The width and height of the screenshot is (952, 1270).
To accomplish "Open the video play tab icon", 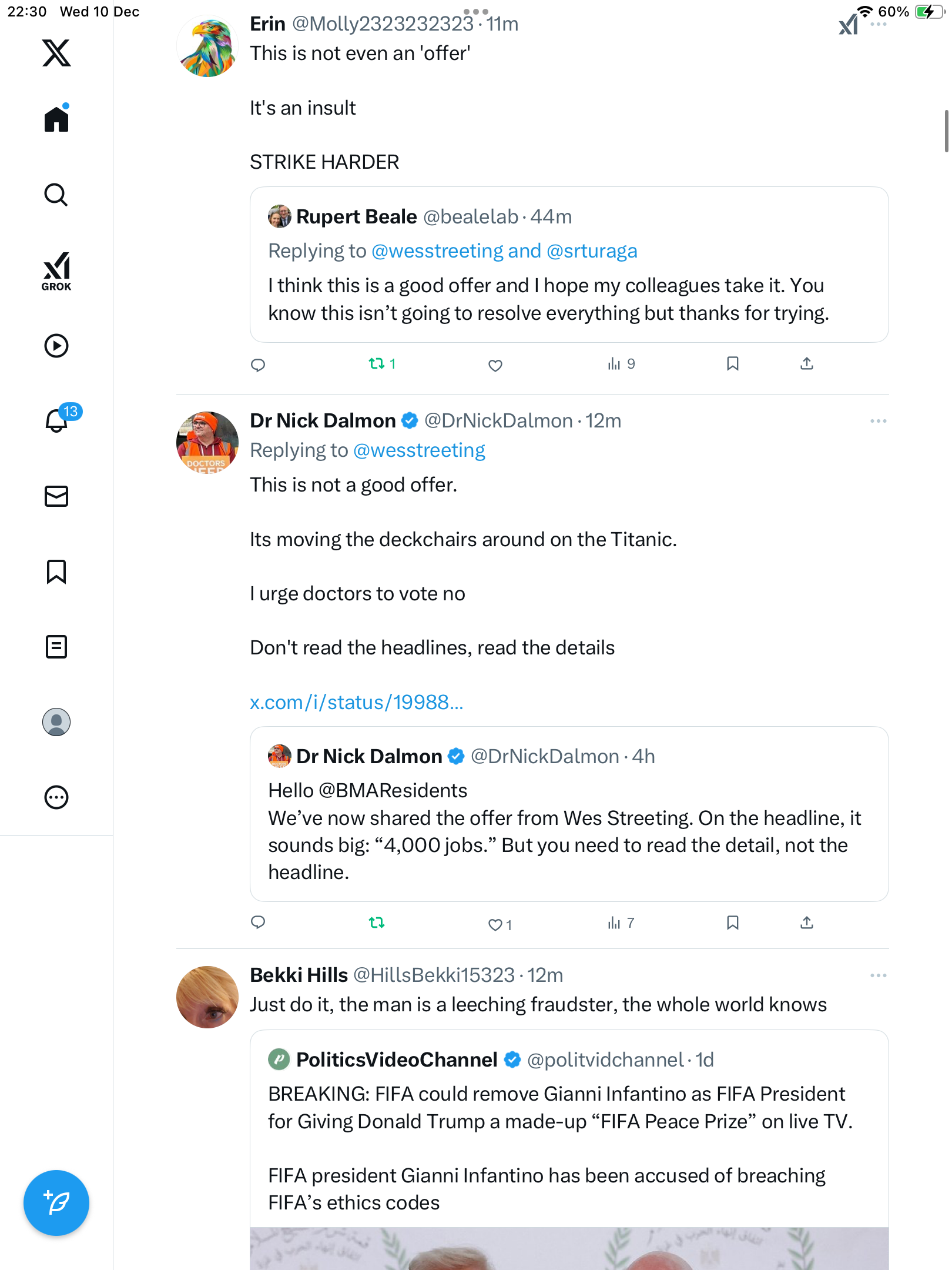I will click(x=56, y=346).
